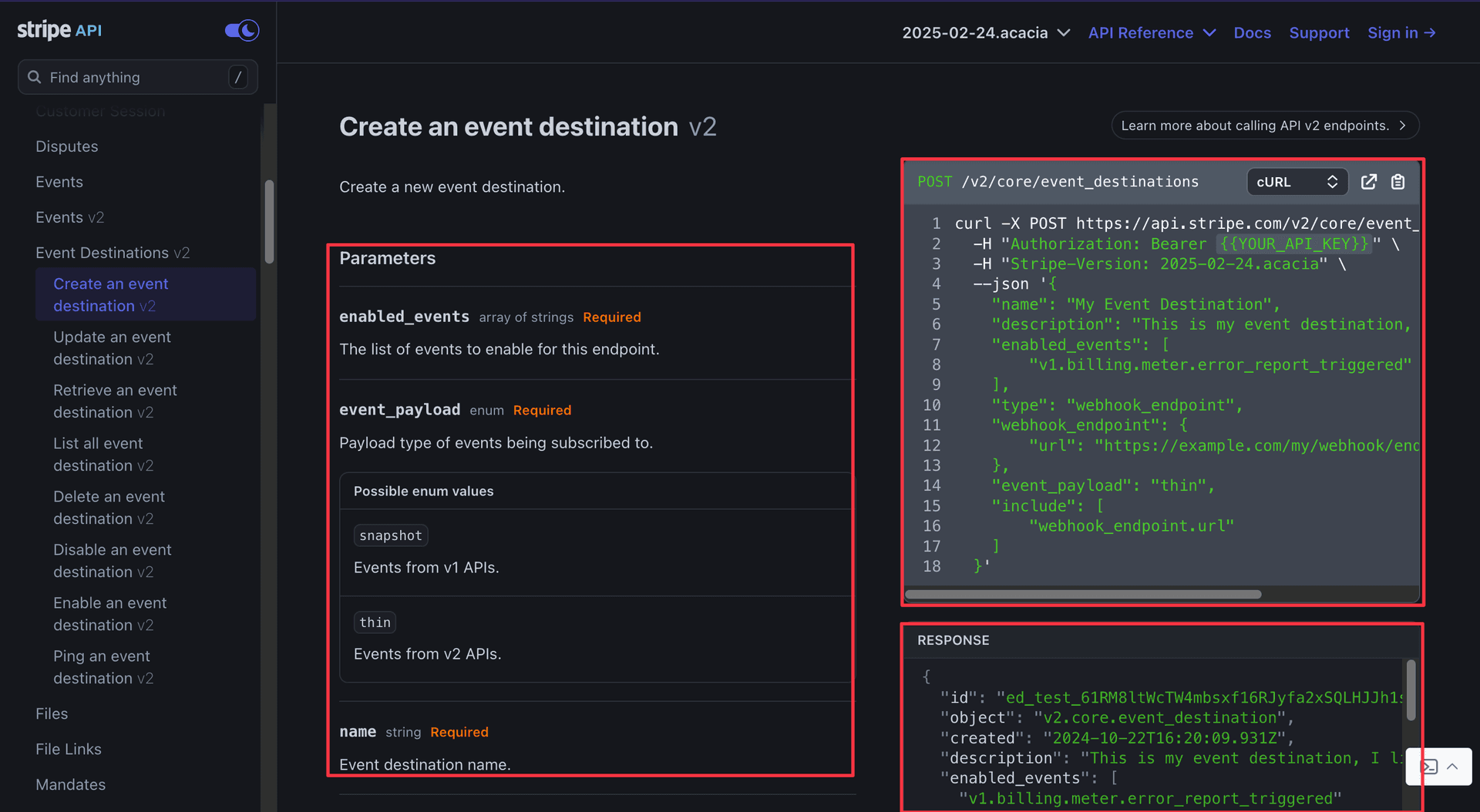The image size is (1480, 812).
Task: Open the shell console via the terminal icon
Action: pyautogui.click(x=1429, y=767)
